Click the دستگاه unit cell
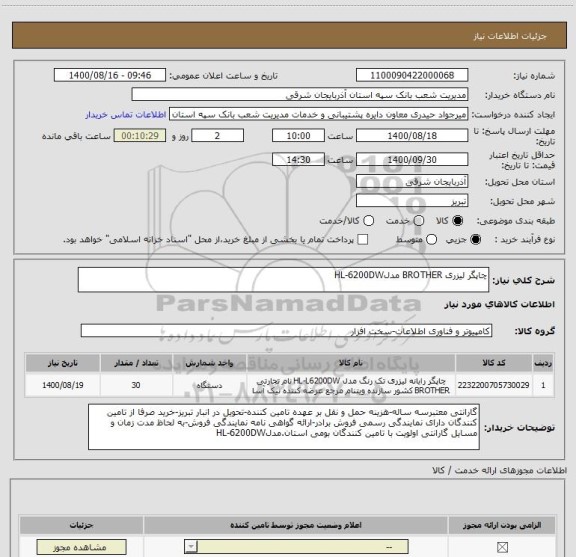The width and height of the screenshot is (576, 557). 209,385
